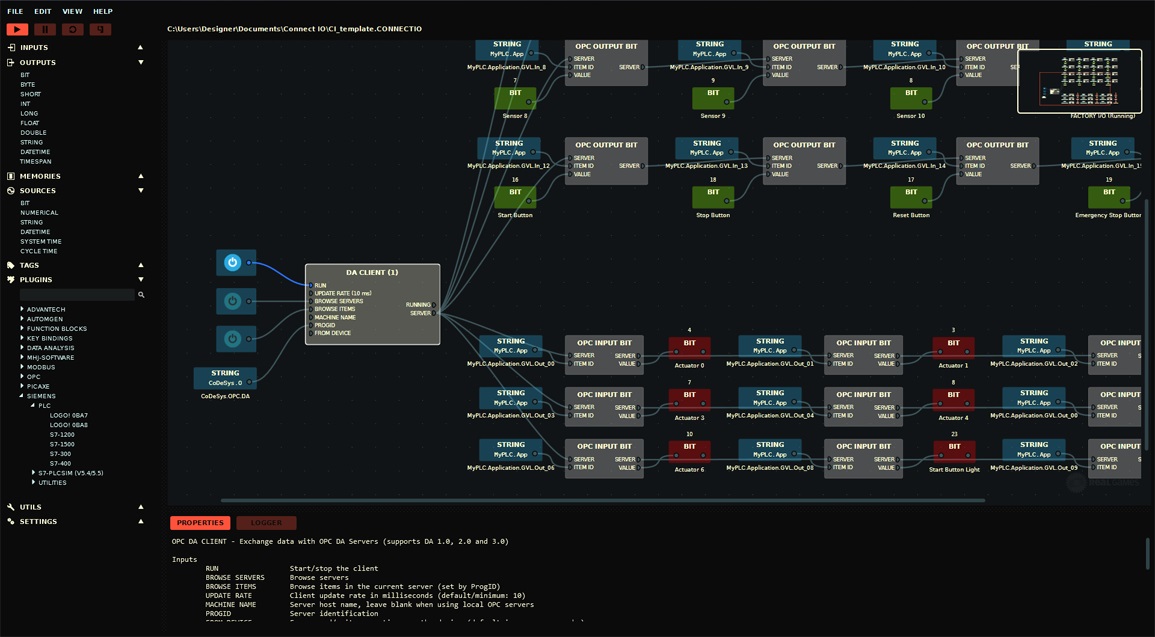Click the Memories panel icon
Viewport: 1155px width, 637px height.
tap(11, 176)
